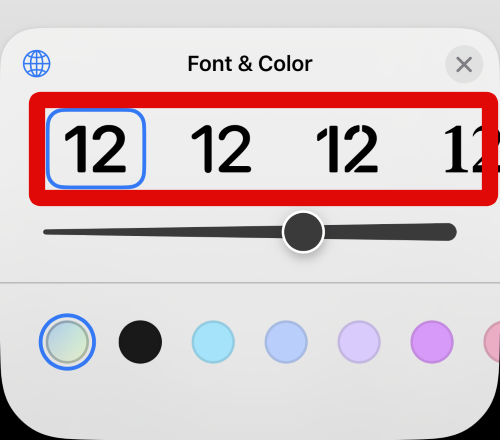Set font weight to thinnest slider end

click(47, 232)
